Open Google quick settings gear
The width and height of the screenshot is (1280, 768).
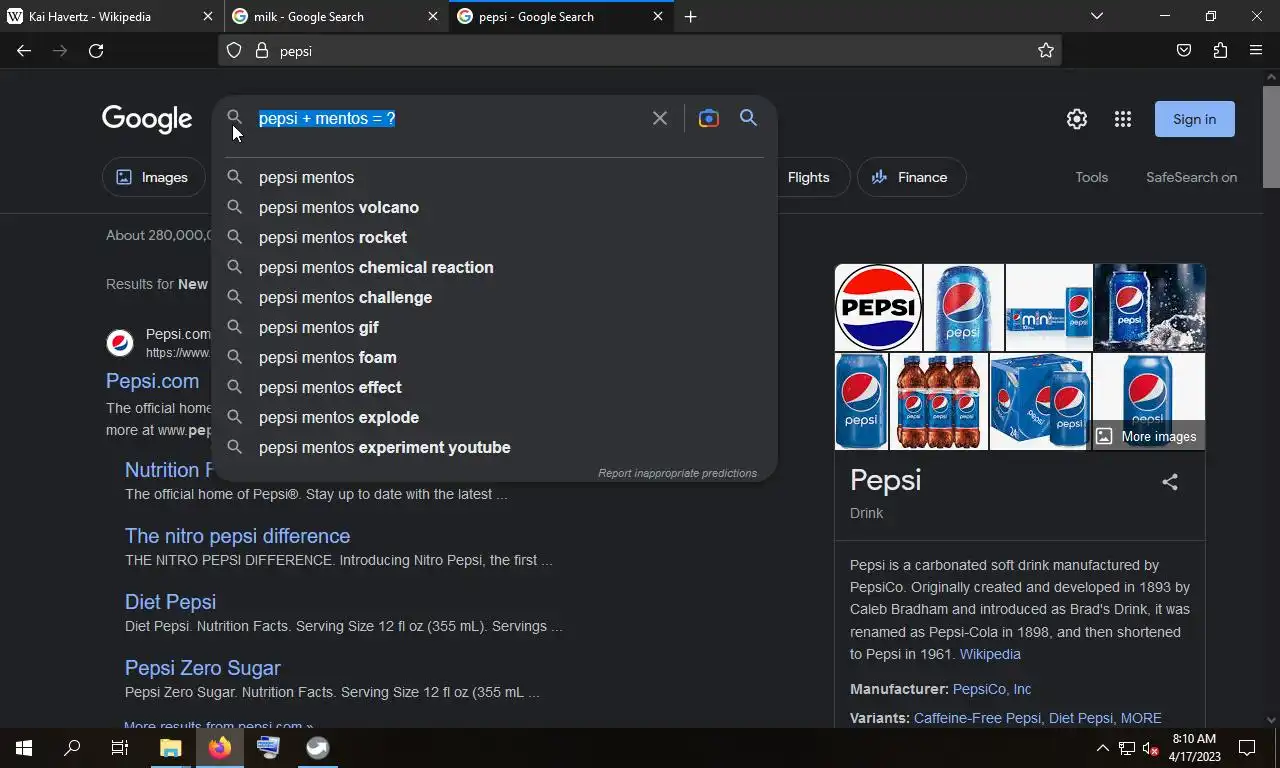(1077, 119)
